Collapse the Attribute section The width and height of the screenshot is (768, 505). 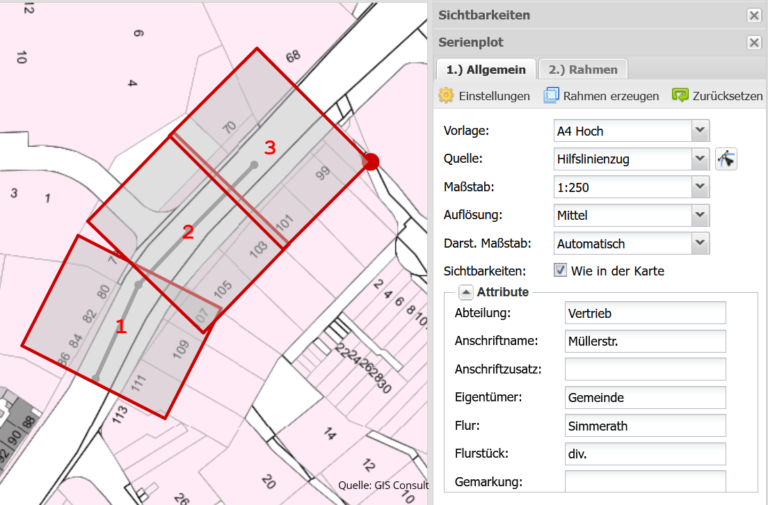[466, 292]
